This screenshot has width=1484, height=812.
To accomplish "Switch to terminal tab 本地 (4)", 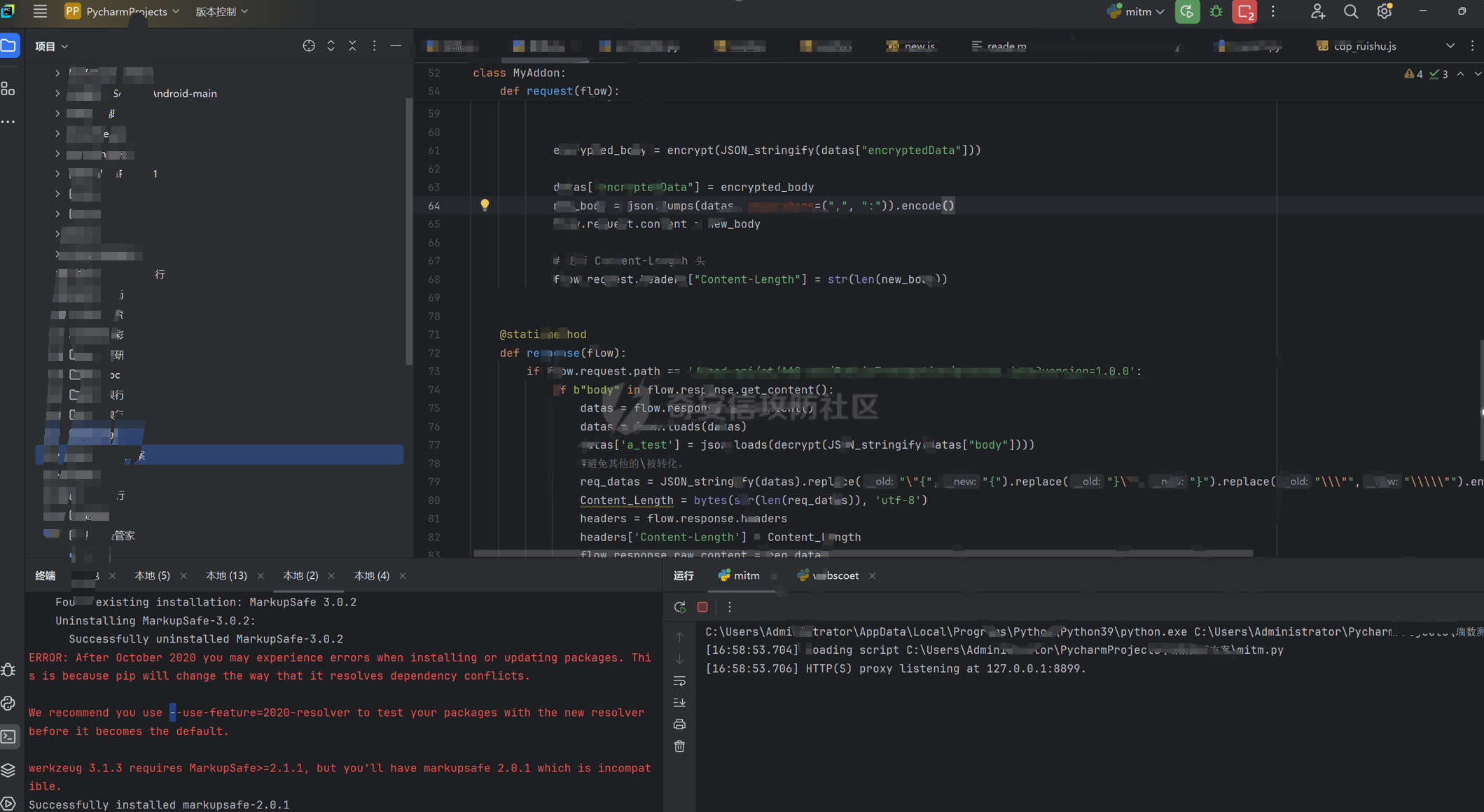I will click(372, 575).
